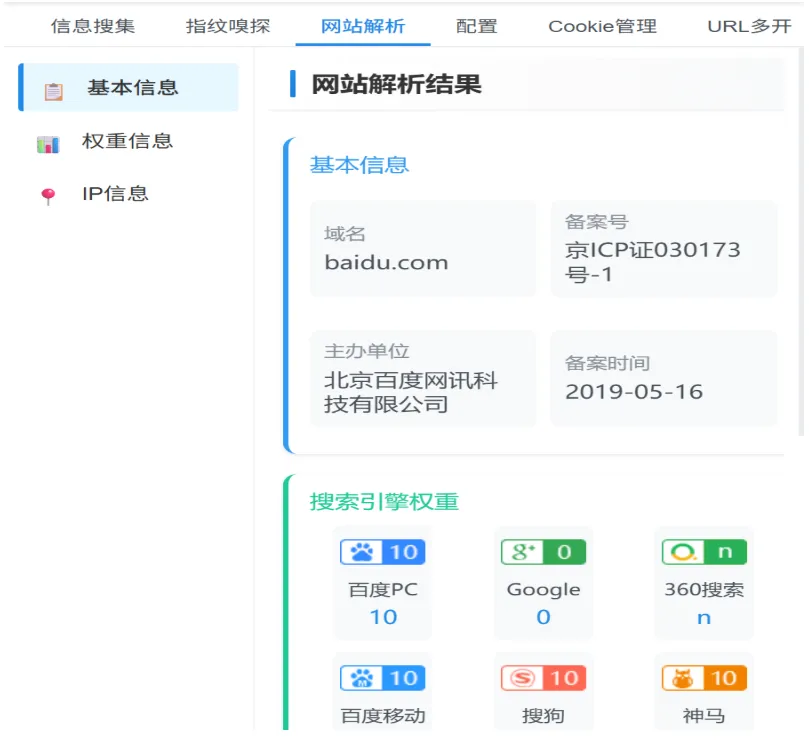Click the 备案号 field label

click(x=596, y=222)
